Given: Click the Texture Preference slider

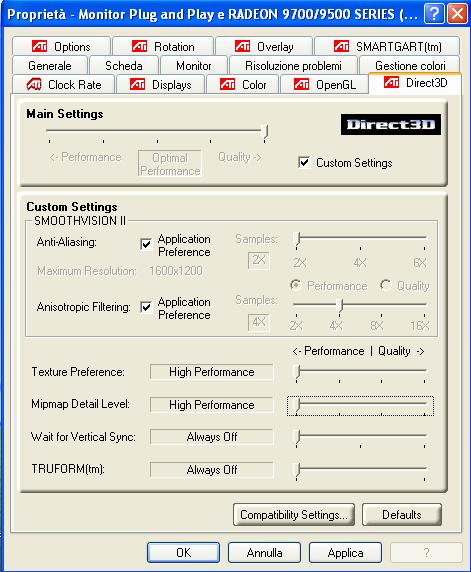Looking at the screenshot, I should pos(361,373).
